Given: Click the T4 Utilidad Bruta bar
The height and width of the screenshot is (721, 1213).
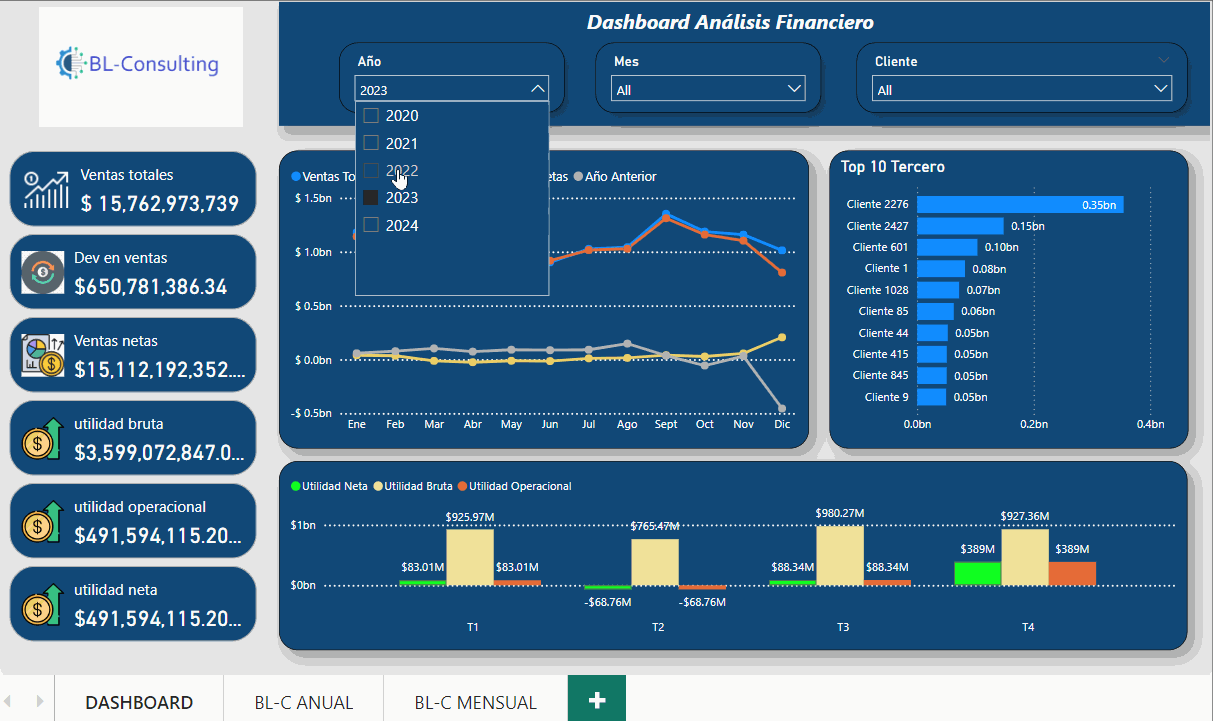Looking at the screenshot, I should tap(1024, 557).
